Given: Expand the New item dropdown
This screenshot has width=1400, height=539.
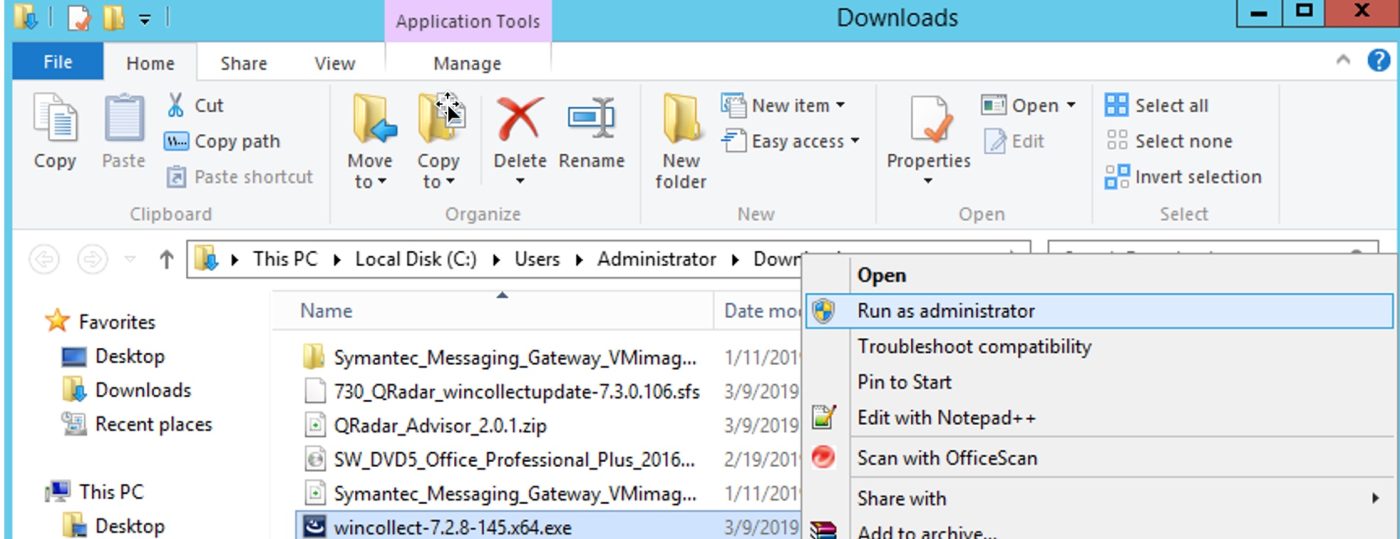Looking at the screenshot, I should point(840,105).
